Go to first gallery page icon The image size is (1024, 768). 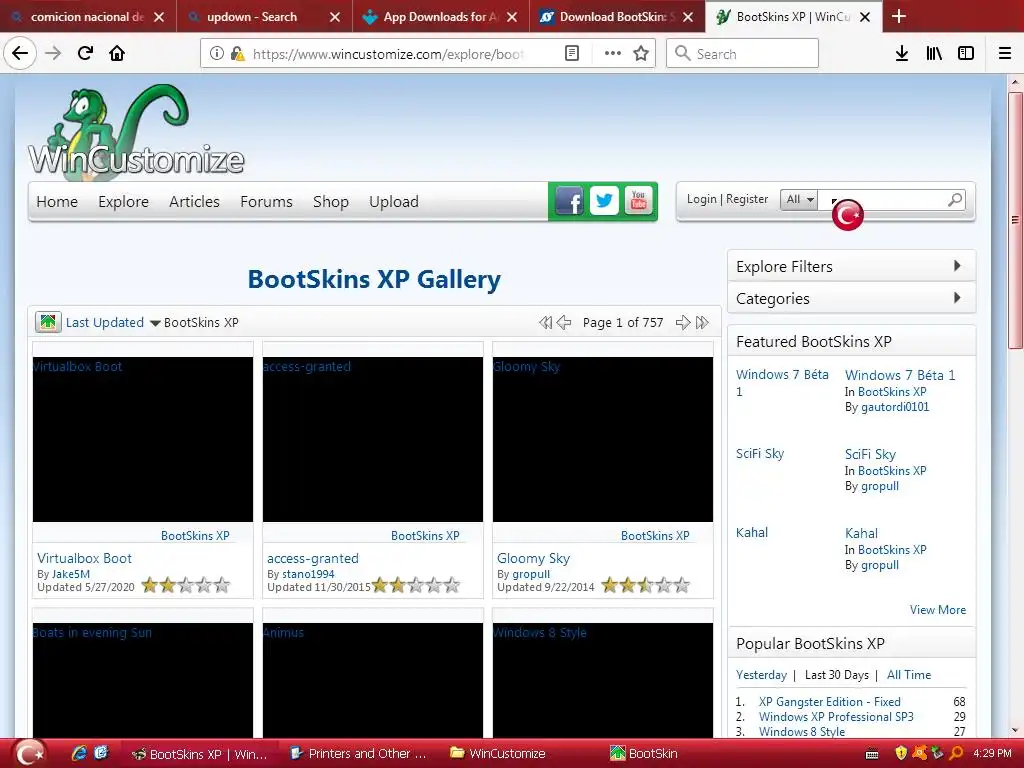pyautogui.click(x=545, y=323)
